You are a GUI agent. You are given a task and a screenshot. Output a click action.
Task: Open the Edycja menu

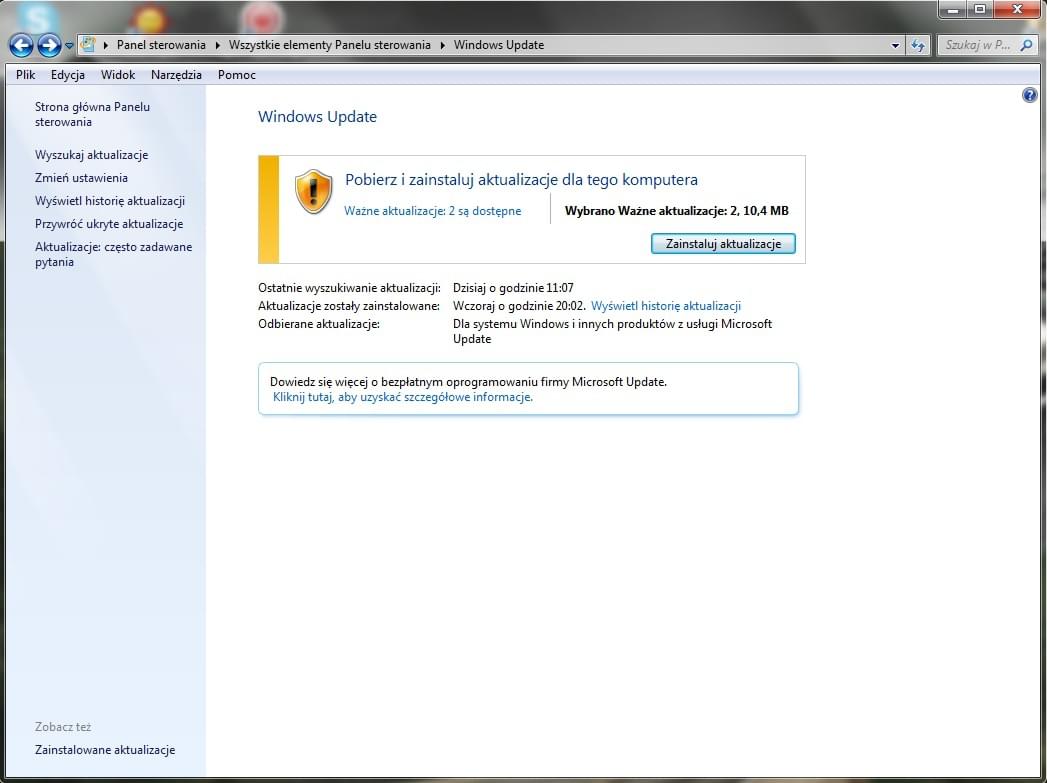point(67,75)
